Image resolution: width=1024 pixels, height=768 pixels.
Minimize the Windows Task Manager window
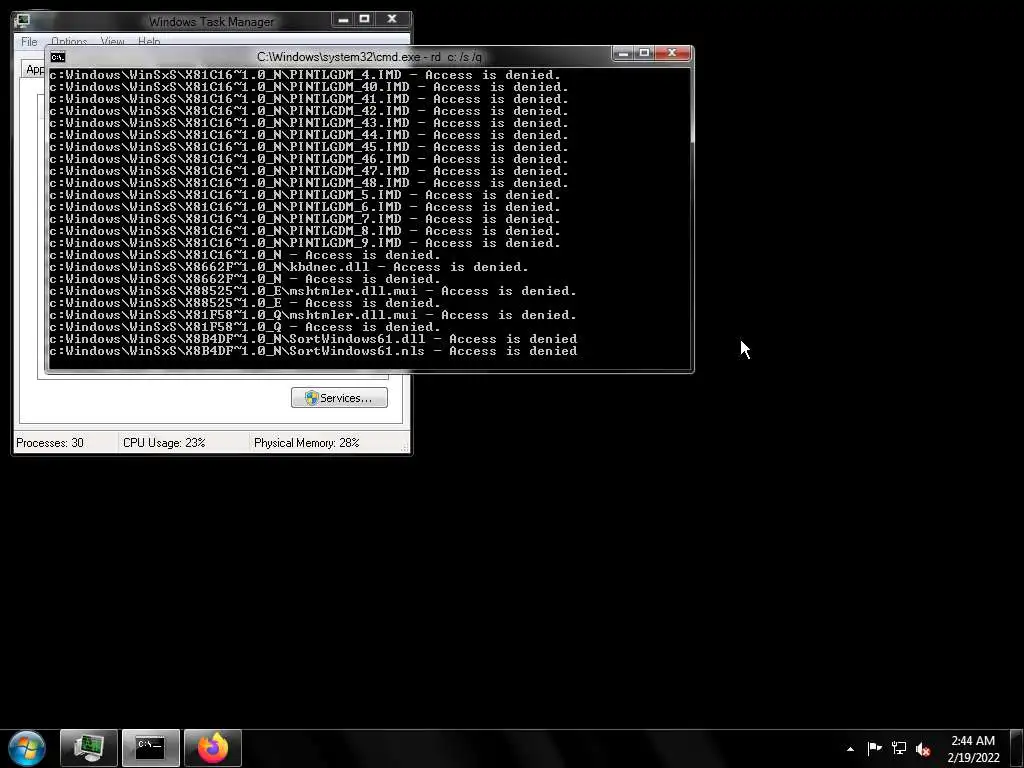click(343, 20)
